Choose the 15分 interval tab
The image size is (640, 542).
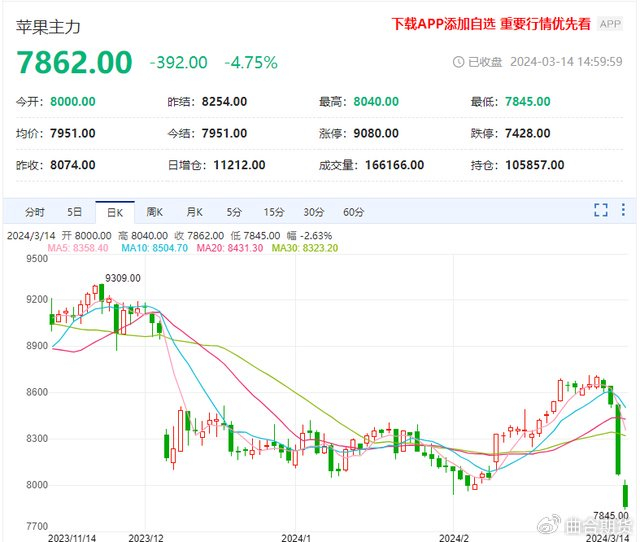(x=274, y=211)
